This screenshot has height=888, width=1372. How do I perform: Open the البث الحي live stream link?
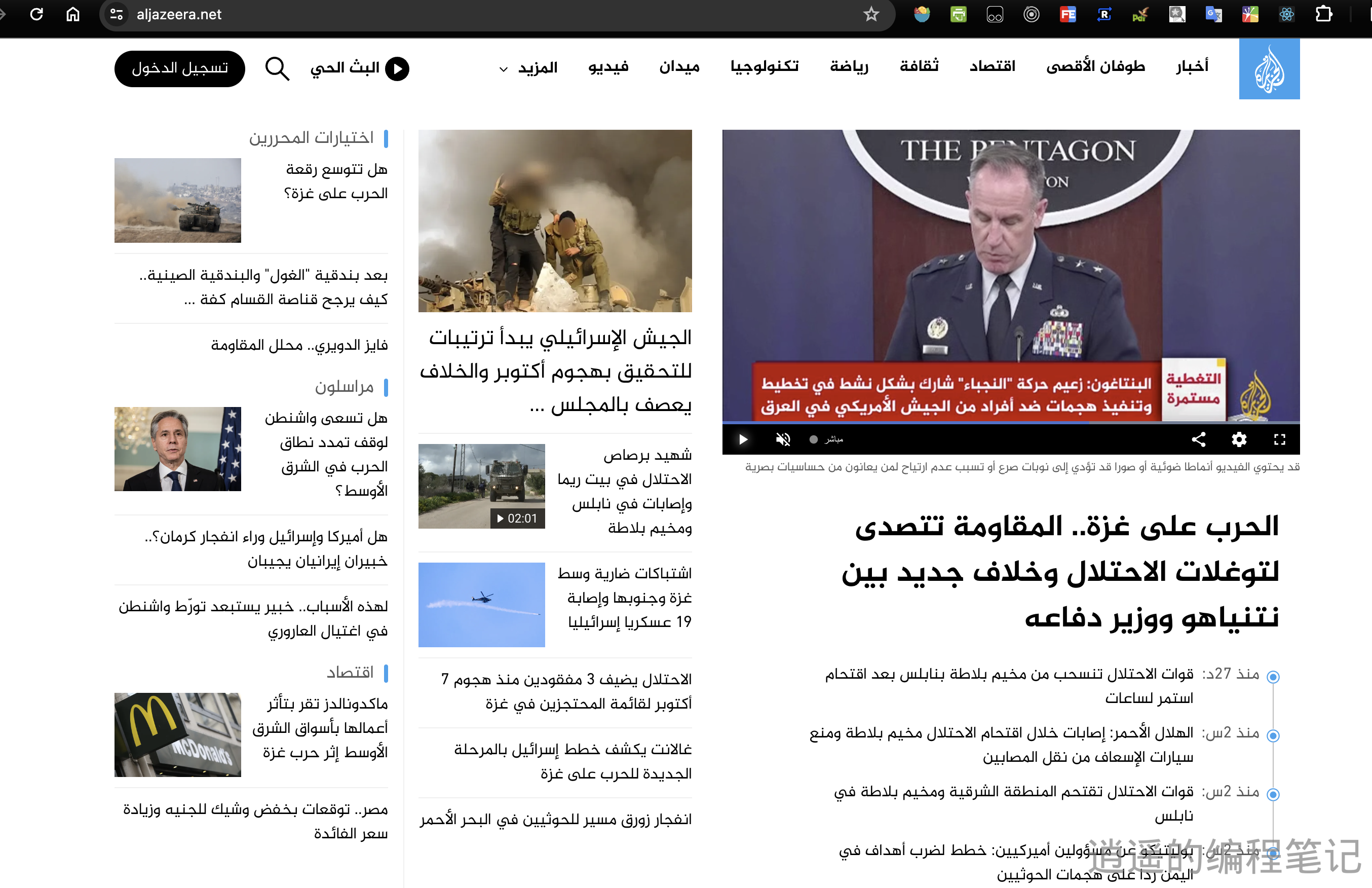[x=360, y=68]
